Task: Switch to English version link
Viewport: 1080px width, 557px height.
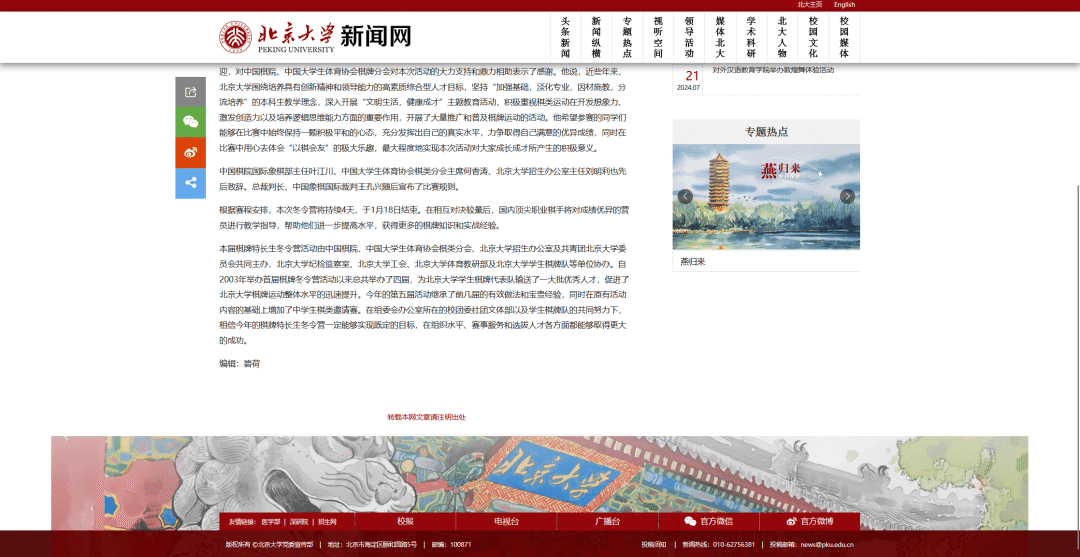Action: [844, 5]
